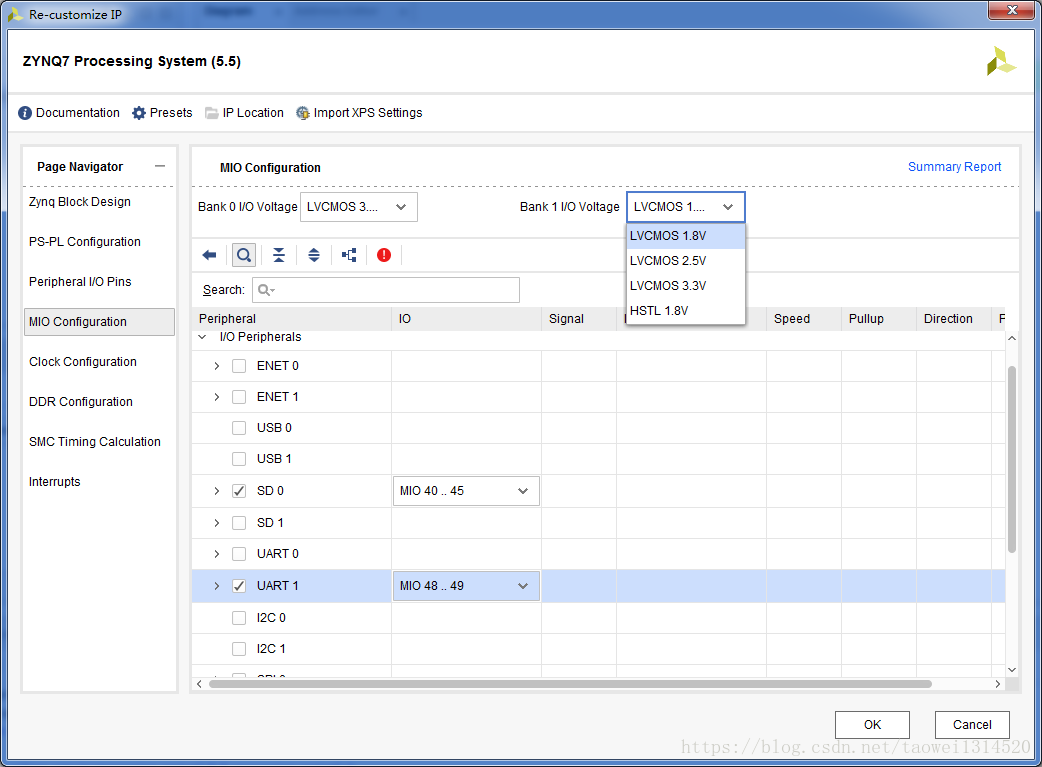This screenshot has width=1042, height=767.
Task: Open Documentation info icon
Action: 25,113
